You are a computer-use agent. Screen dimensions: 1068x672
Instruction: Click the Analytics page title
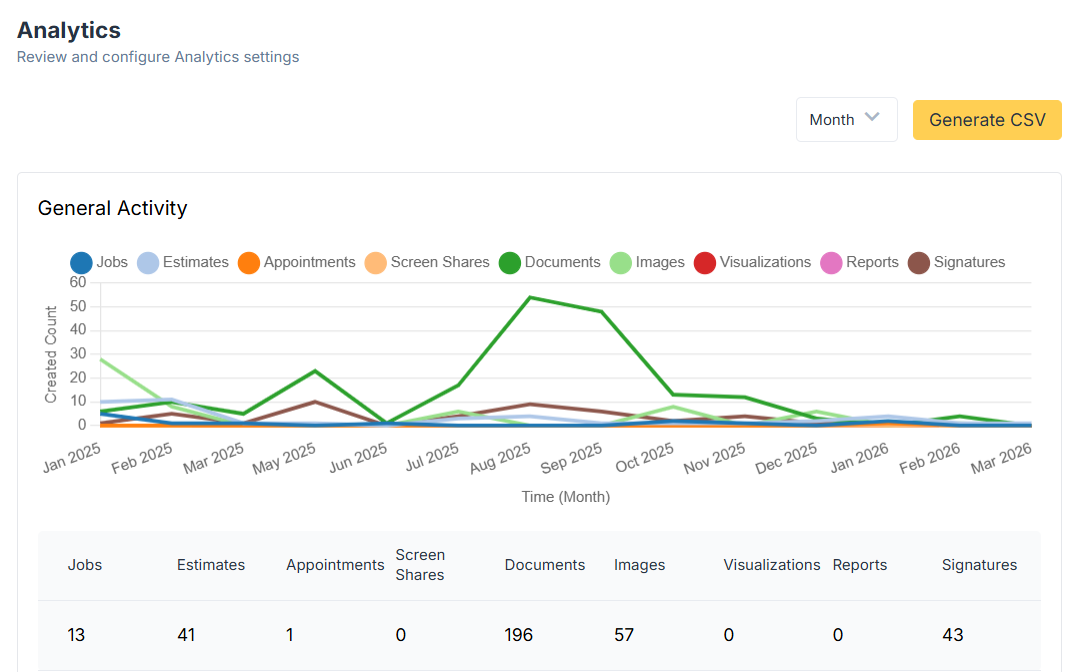point(69,31)
